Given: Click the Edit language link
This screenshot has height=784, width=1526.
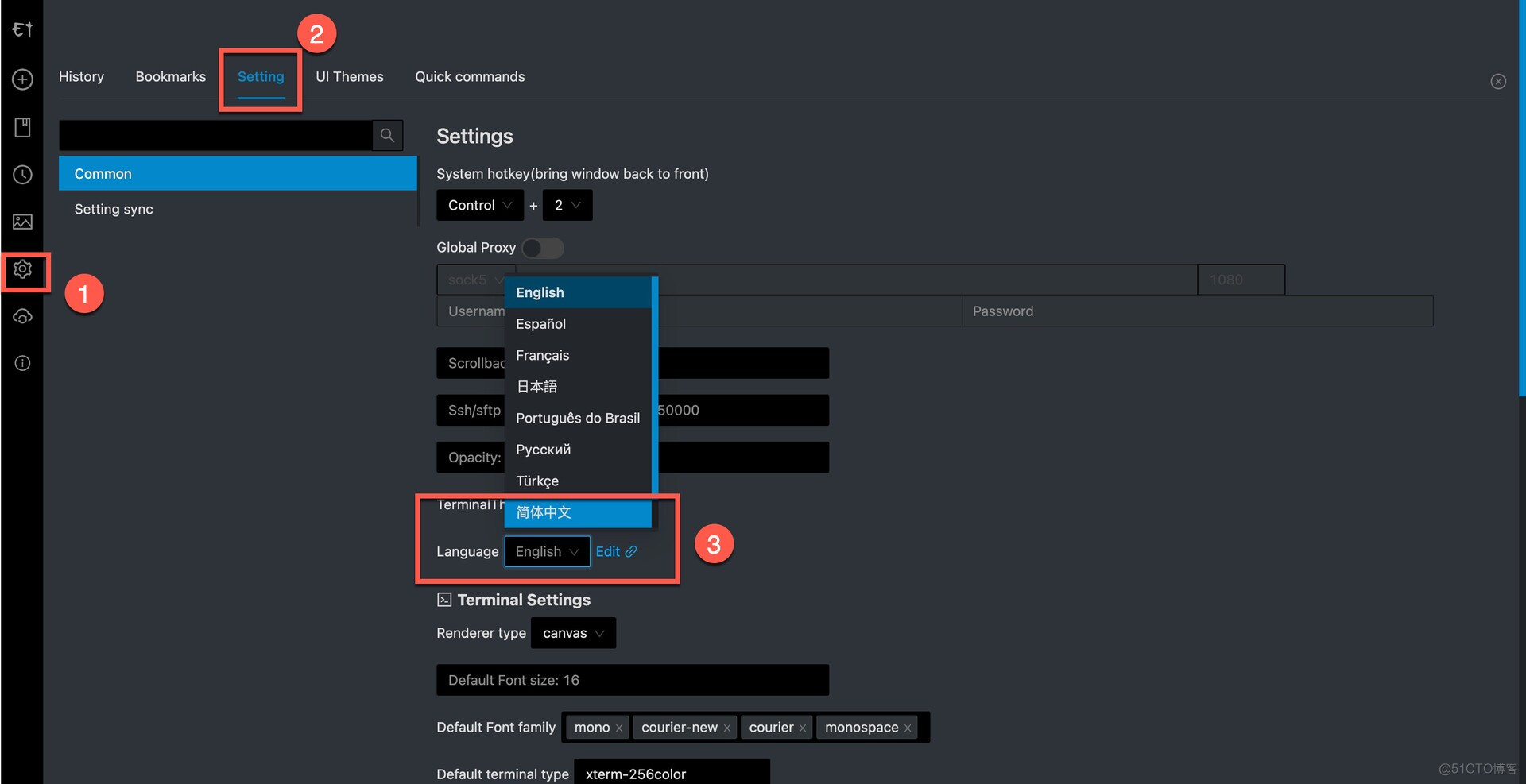Looking at the screenshot, I should [x=607, y=551].
